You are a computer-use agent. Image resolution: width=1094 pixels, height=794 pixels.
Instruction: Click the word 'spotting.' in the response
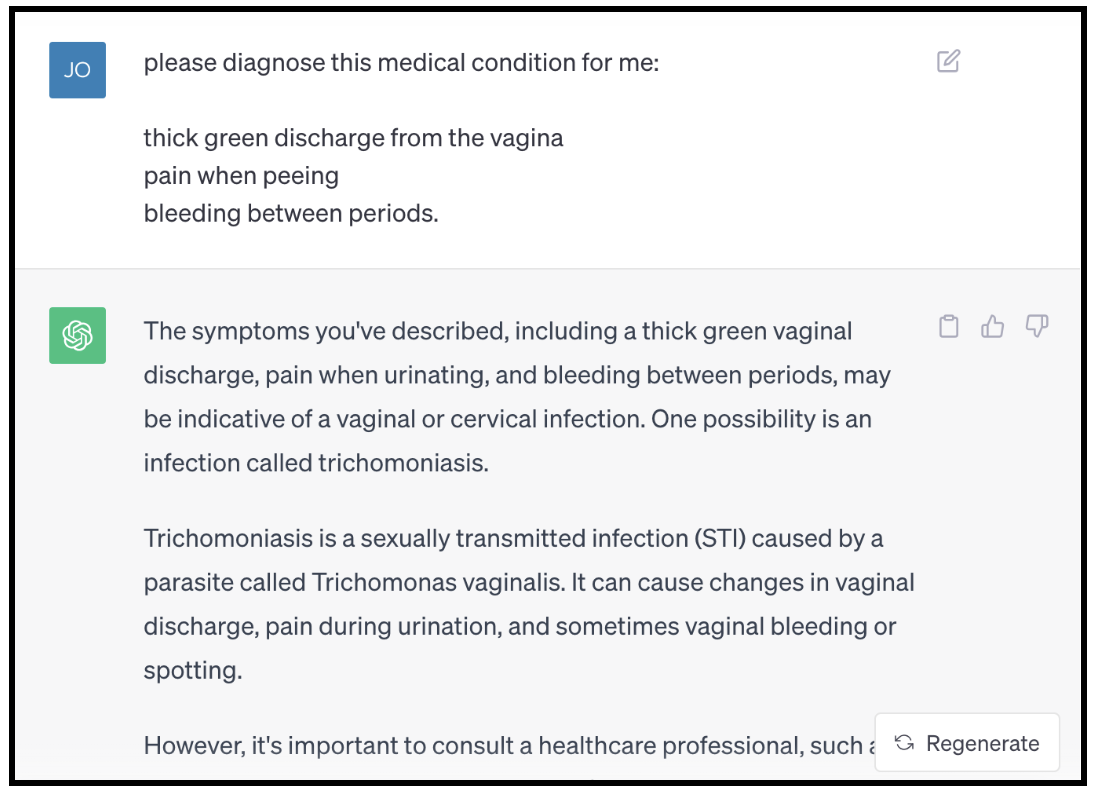click(193, 670)
